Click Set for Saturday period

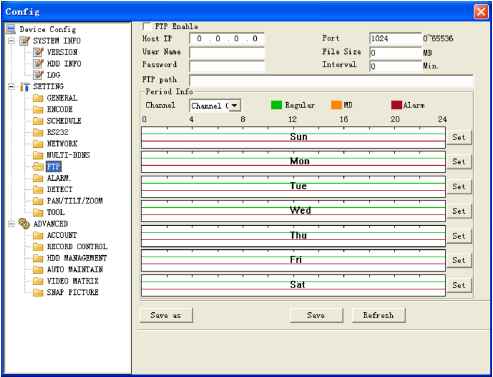(459, 285)
